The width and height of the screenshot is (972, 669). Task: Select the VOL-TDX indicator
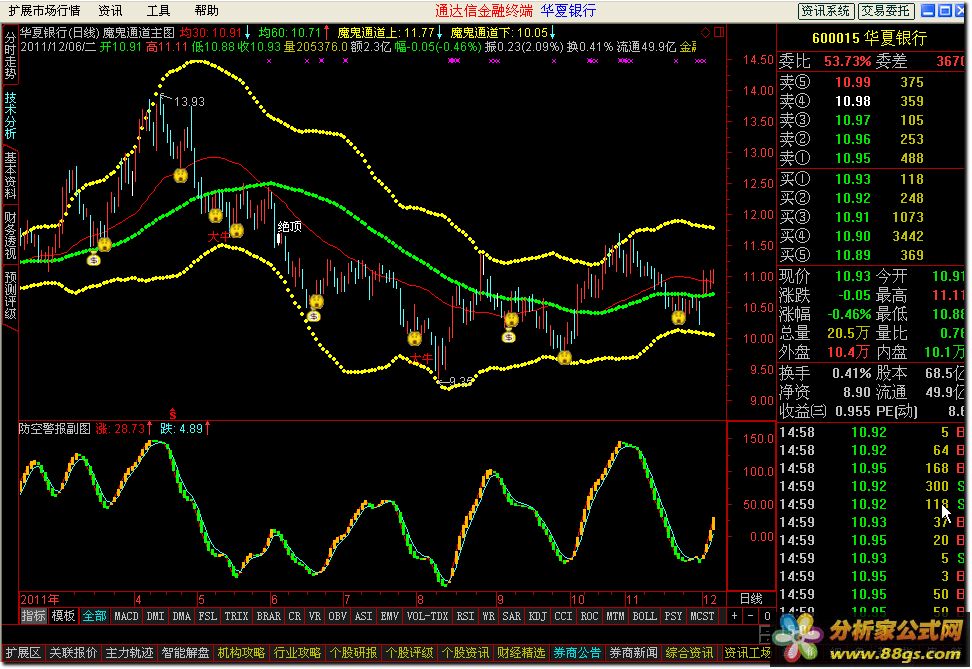coord(427,616)
